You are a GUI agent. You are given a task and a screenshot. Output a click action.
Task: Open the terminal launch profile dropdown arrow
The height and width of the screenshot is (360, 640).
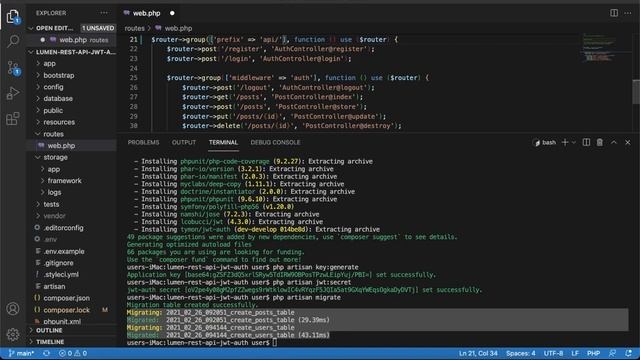tap(573, 142)
